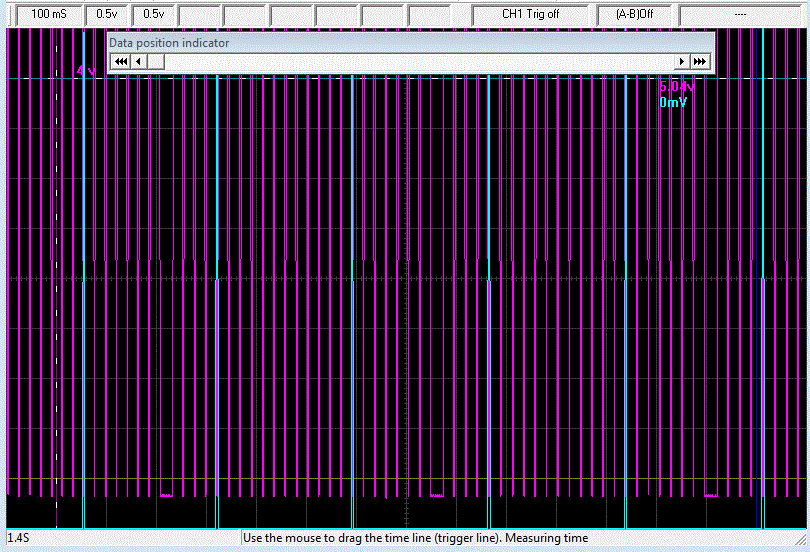Screen dimensions: 810x552
Task: Toggle the (A-B)Off math mode
Action: click(x=634, y=14)
